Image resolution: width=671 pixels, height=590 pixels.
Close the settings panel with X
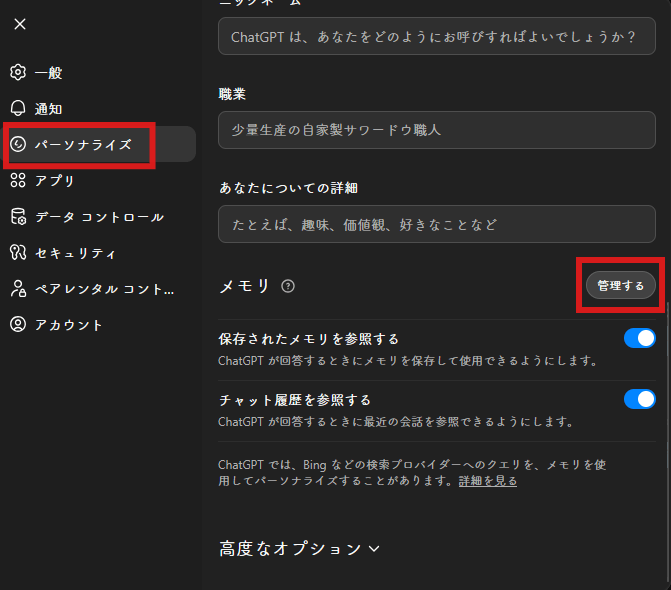(20, 24)
